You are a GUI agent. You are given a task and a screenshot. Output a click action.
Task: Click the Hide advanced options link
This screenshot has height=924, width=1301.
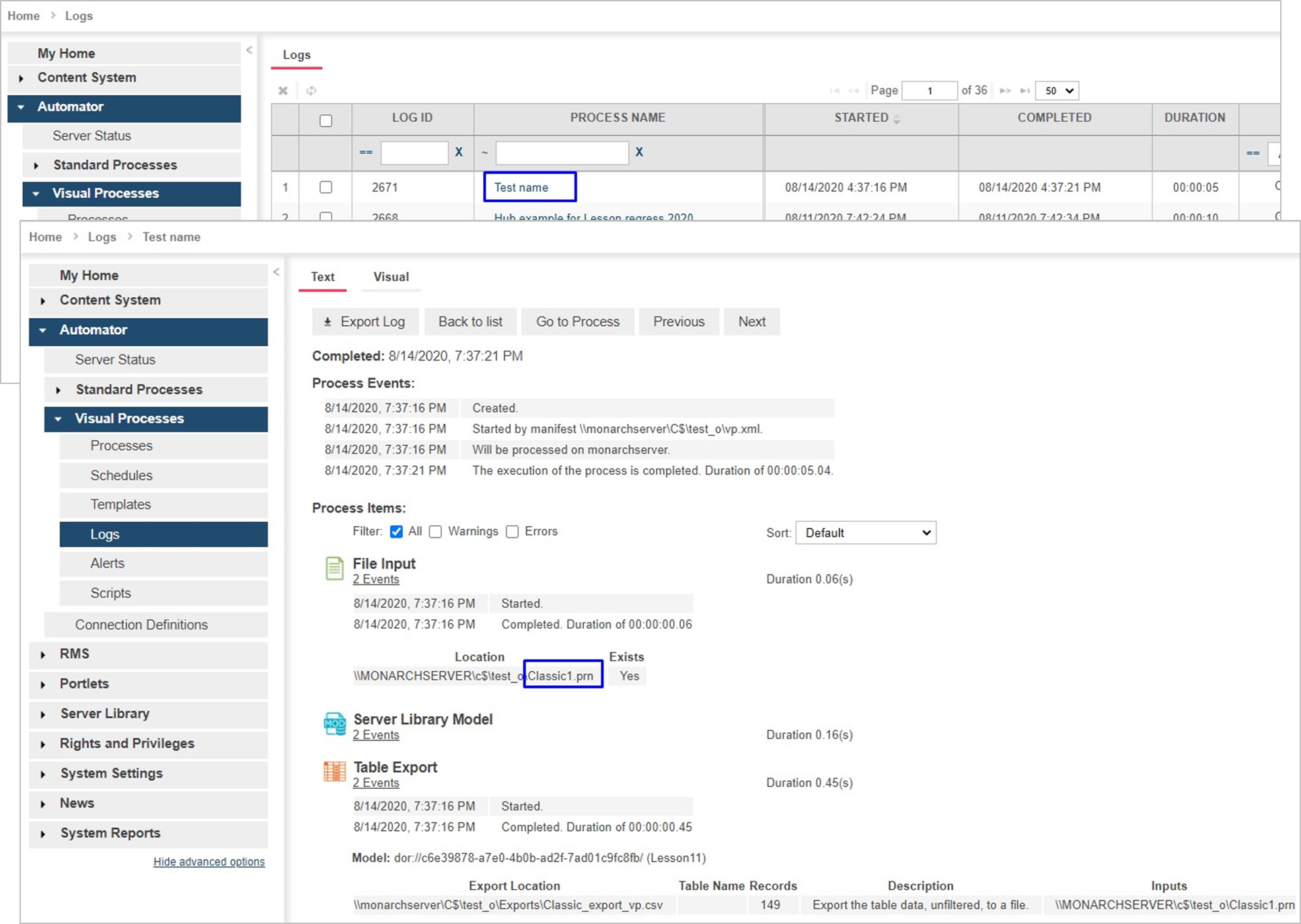pos(209,862)
